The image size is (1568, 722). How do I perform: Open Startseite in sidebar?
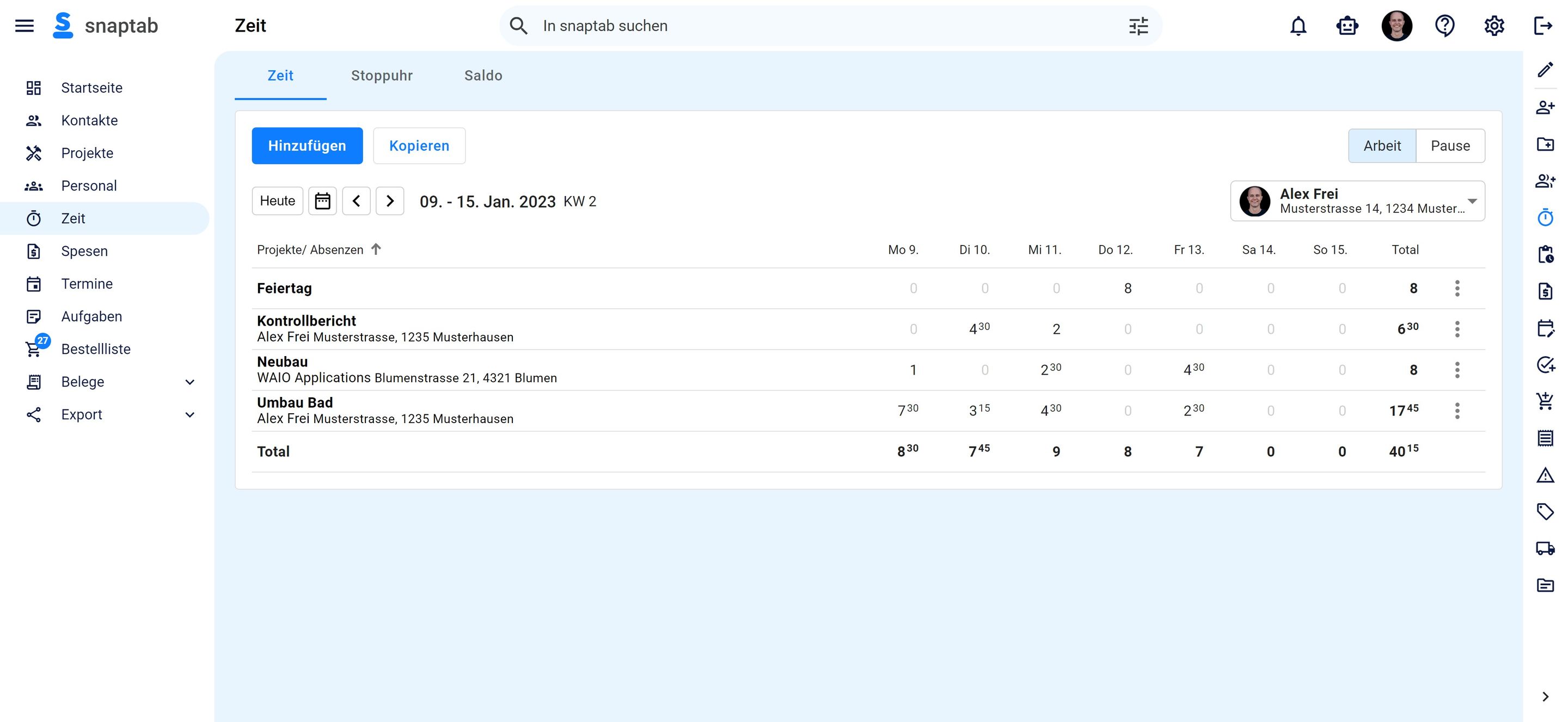click(x=104, y=88)
